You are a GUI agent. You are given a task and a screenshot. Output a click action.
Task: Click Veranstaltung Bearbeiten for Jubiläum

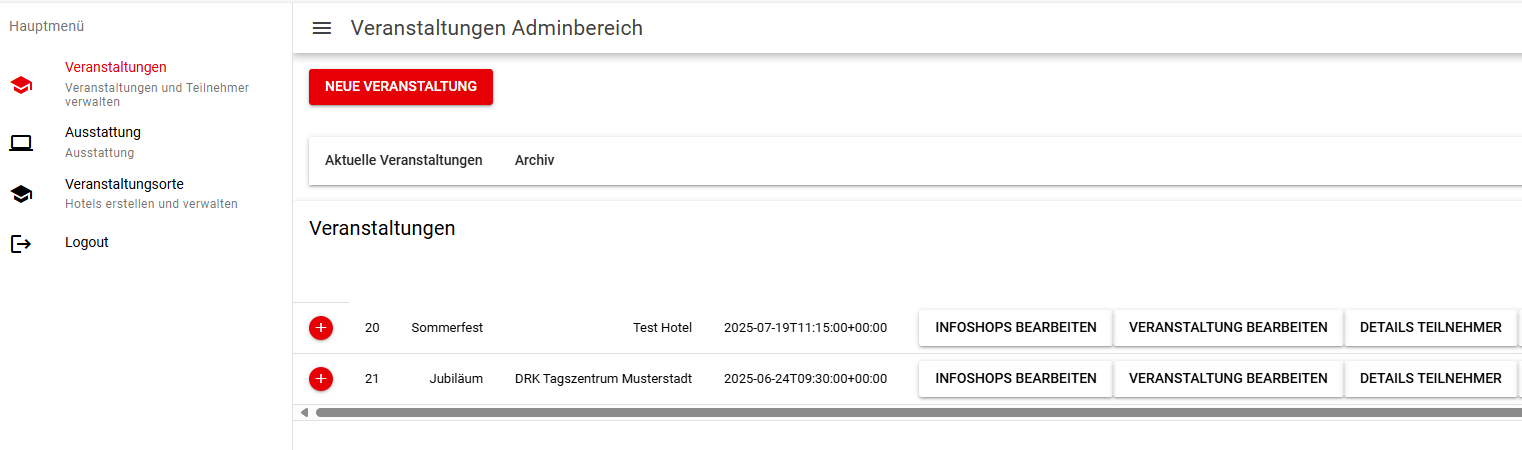(1228, 379)
